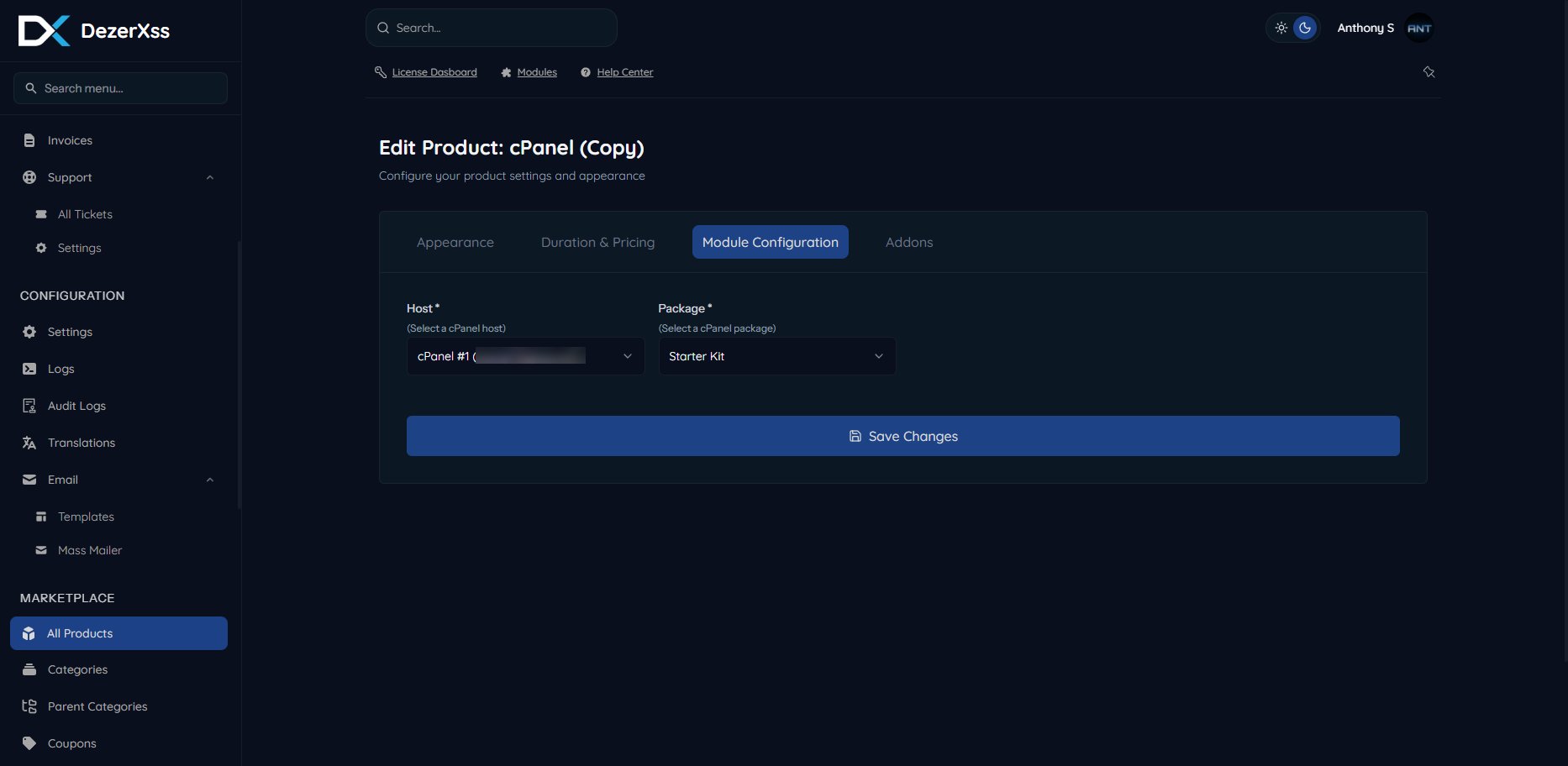This screenshot has width=1568, height=766.
Task: Open the Anthony S user menu
Action: tap(1365, 28)
